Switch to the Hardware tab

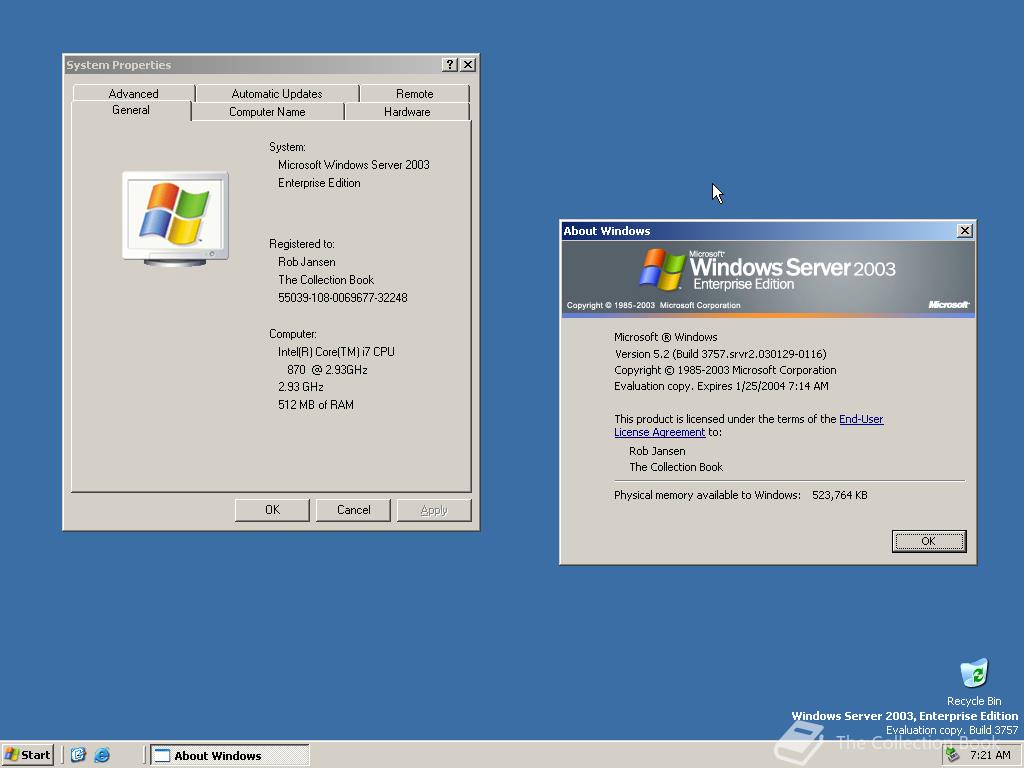point(407,112)
